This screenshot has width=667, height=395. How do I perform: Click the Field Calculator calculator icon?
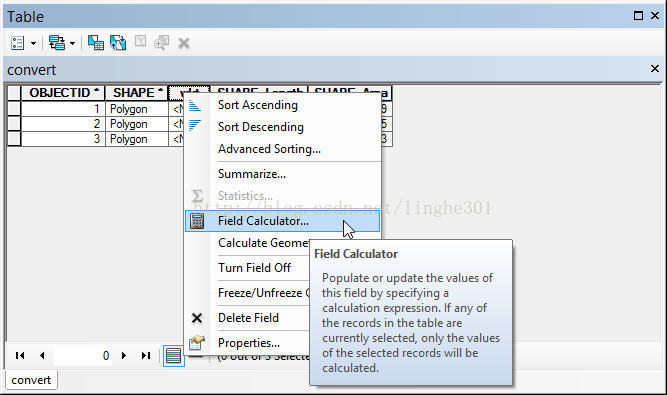(x=197, y=221)
